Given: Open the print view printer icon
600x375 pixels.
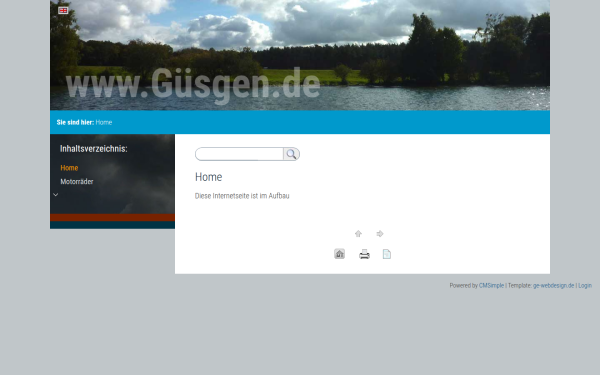Looking at the screenshot, I should [x=364, y=254].
